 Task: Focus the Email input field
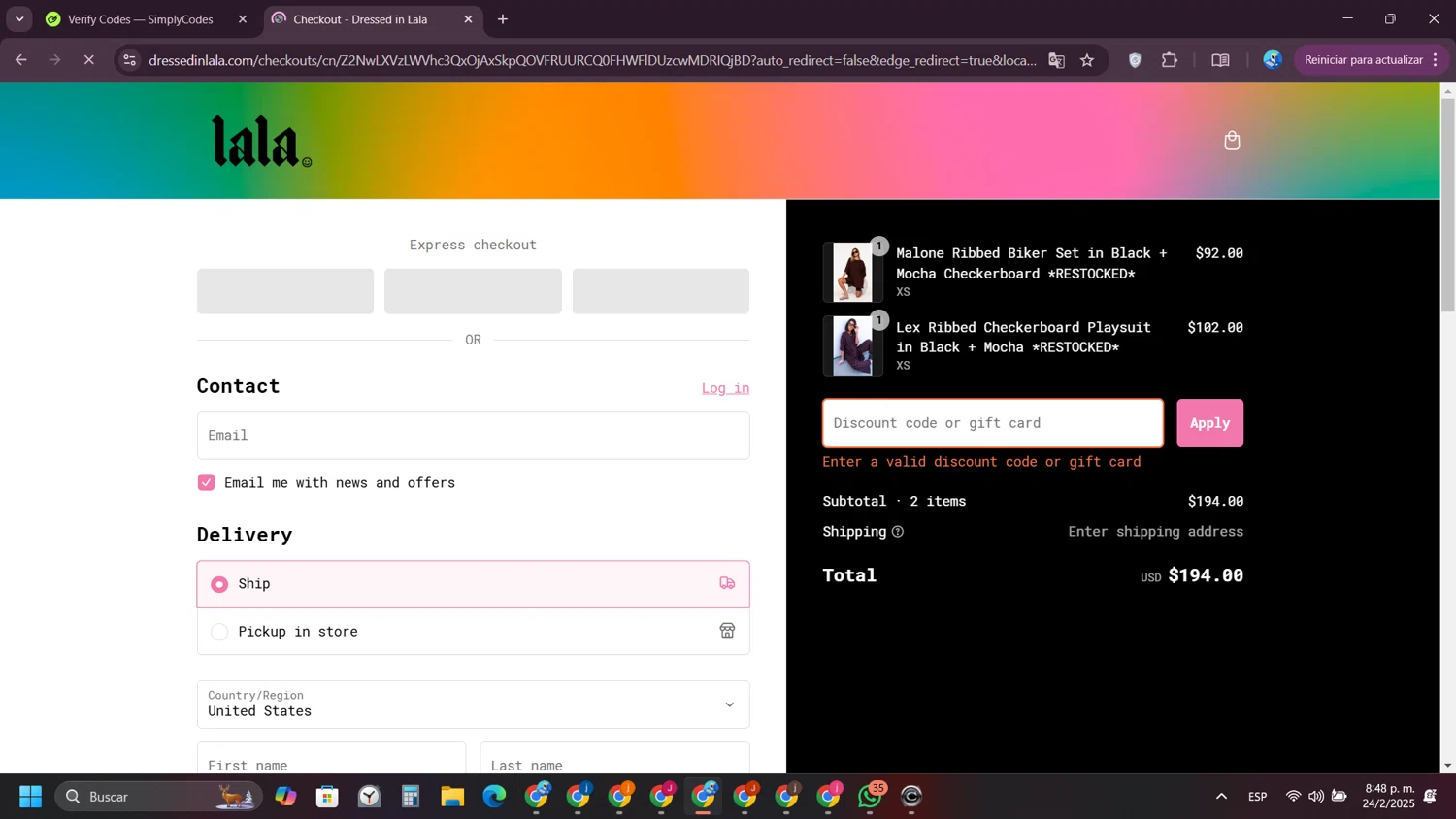pos(473,436)
